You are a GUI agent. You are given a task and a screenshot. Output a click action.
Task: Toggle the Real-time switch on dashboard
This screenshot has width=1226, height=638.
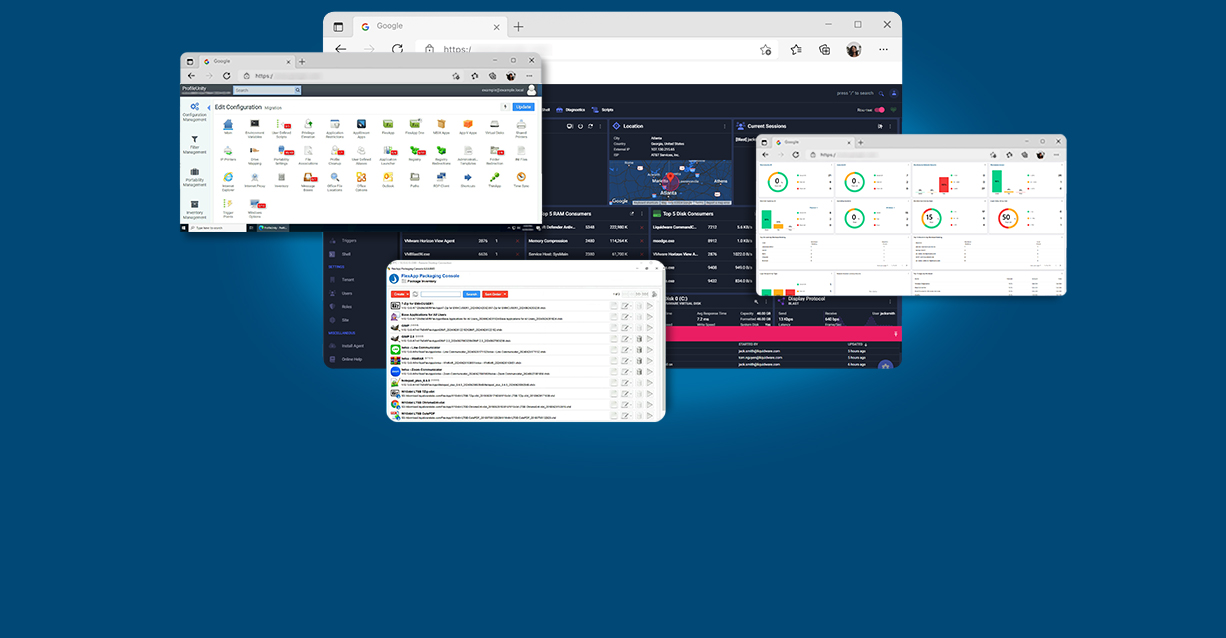879,110
